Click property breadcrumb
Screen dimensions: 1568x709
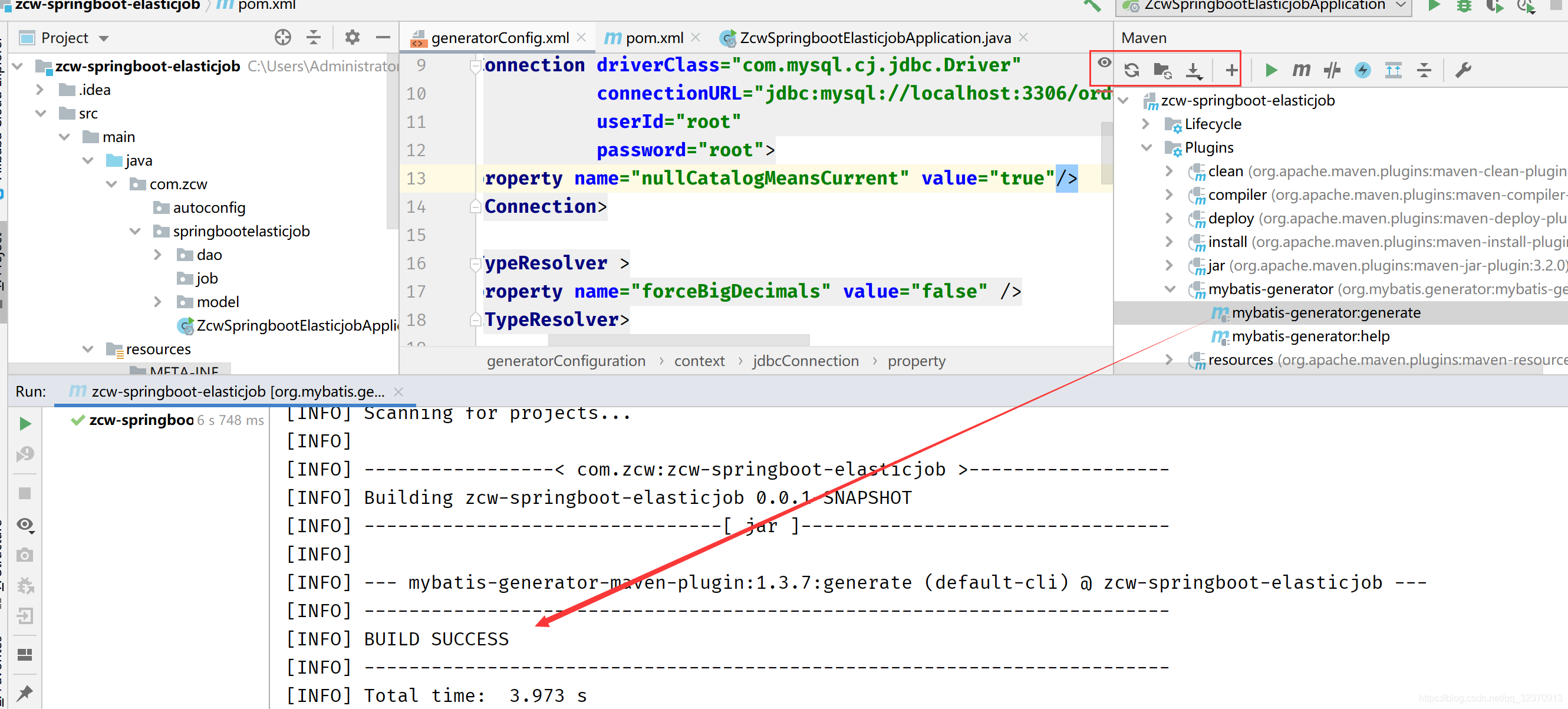[x=916, y=361]
